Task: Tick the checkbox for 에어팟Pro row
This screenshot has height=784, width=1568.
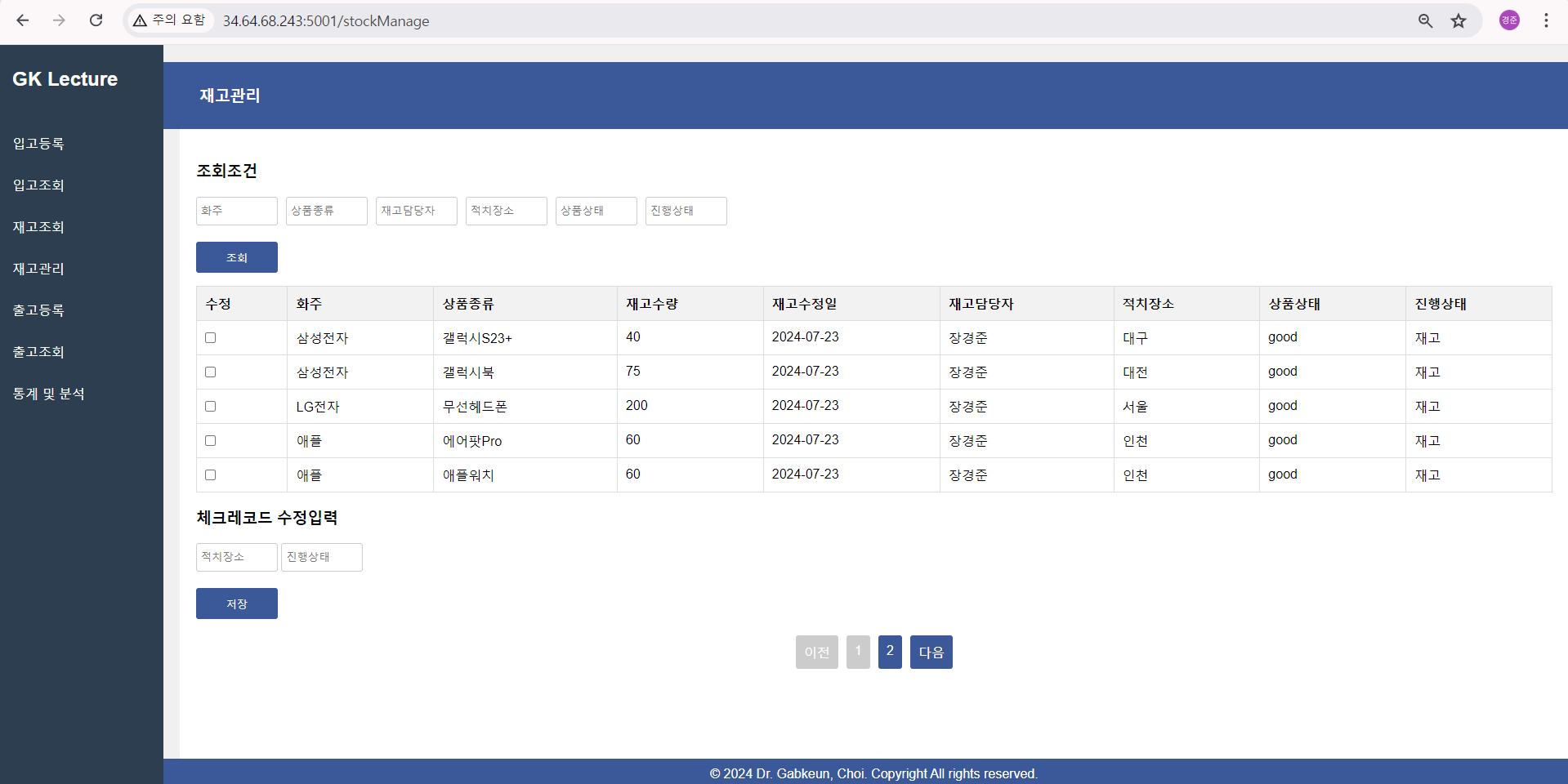Action: coord(210,440)
